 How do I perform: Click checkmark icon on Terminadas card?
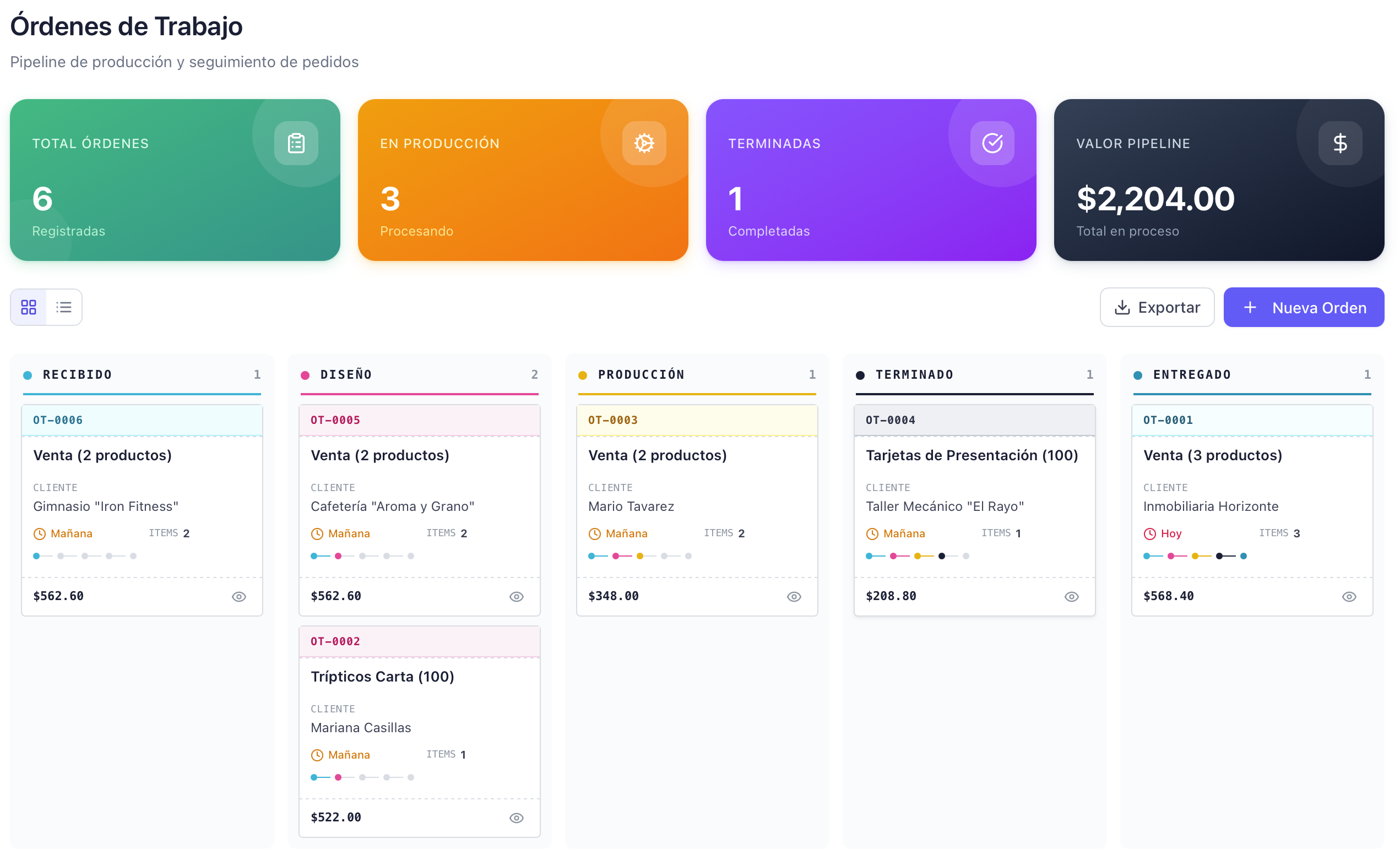coord(991,143)
